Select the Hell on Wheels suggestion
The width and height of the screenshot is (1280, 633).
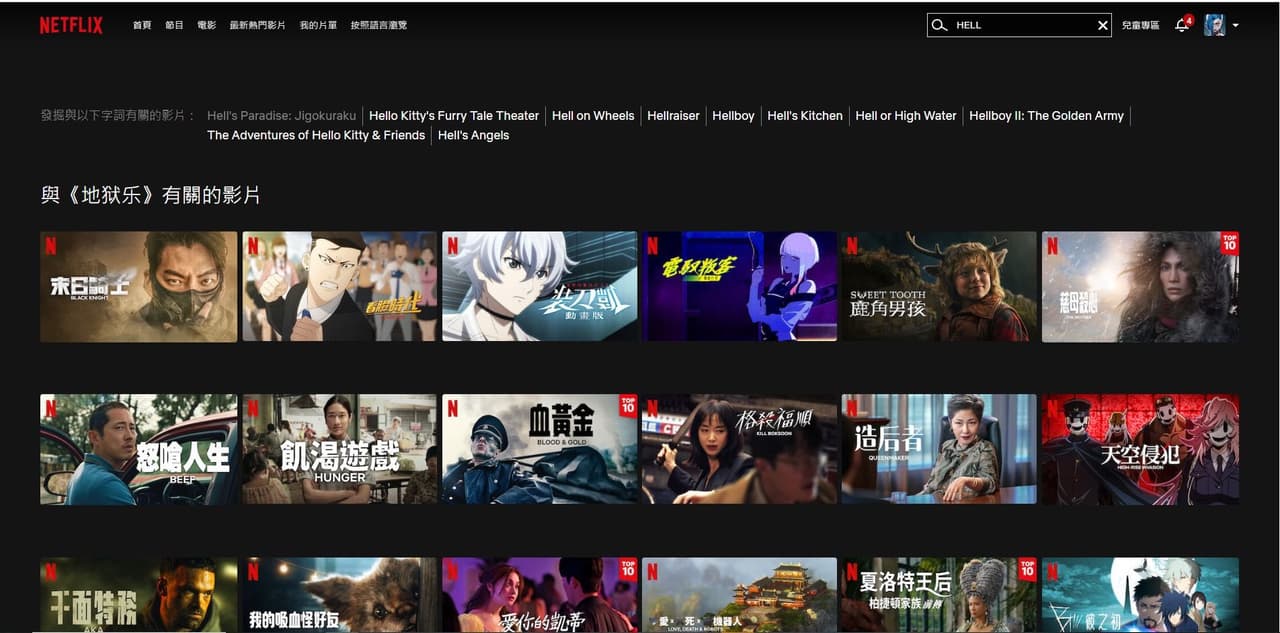click(x=593, y=115)
